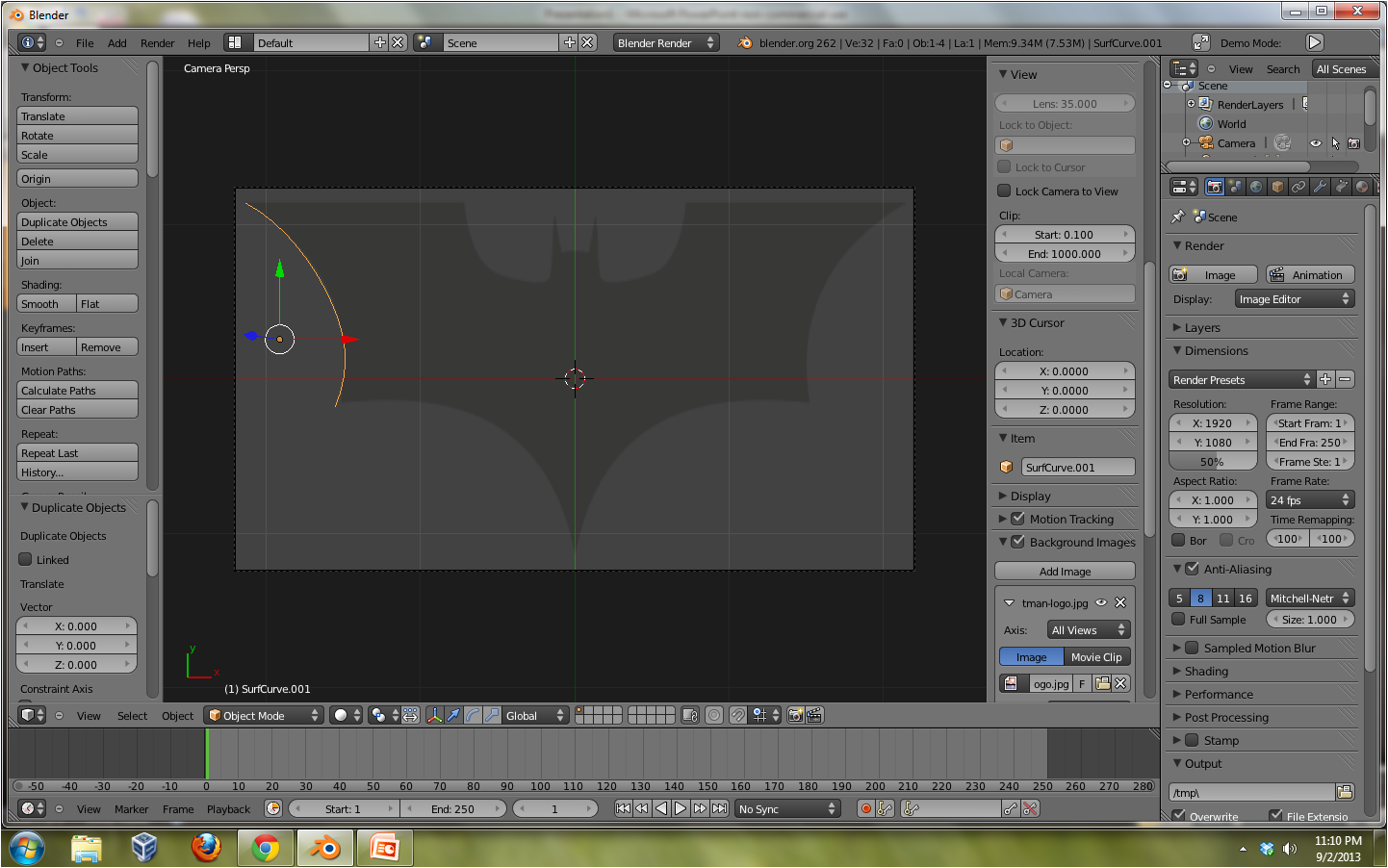Toggle automatic keyframe record button
The height and width of the screenshot is (868, 1388).
866,808
